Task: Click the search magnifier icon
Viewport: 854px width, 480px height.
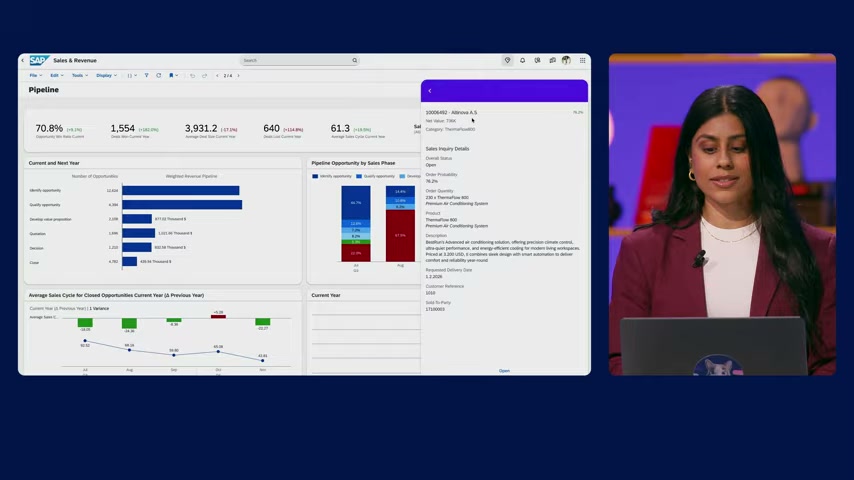Action: tap(355, 60)
